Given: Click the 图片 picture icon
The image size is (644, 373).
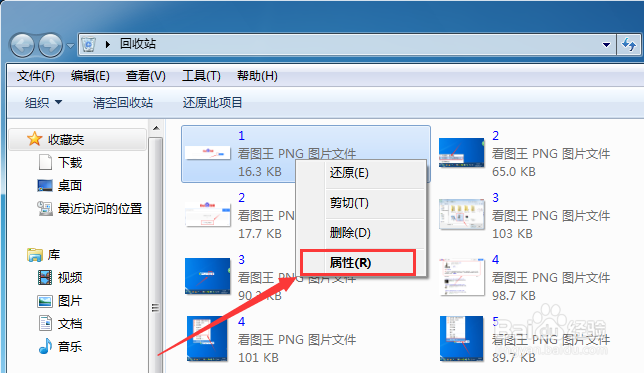Looking at the screenshot, I should (x=45, y=301).
